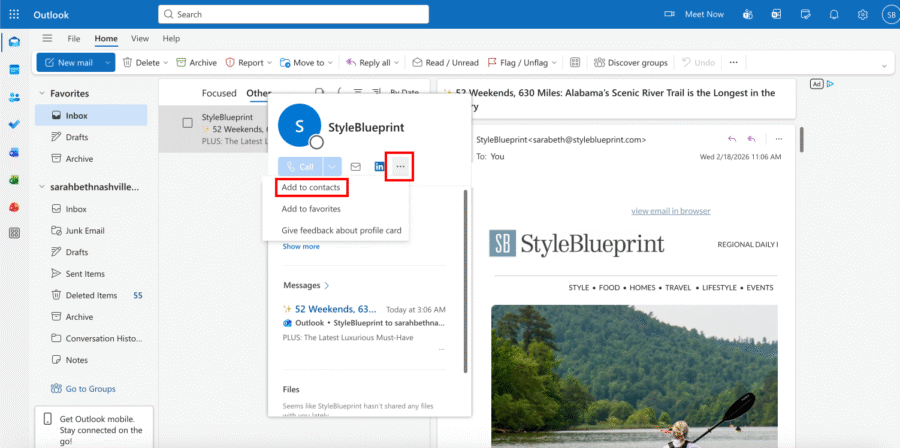
Task: Open the Delete options dropdown arrow
Action: (x=166, y=63)
